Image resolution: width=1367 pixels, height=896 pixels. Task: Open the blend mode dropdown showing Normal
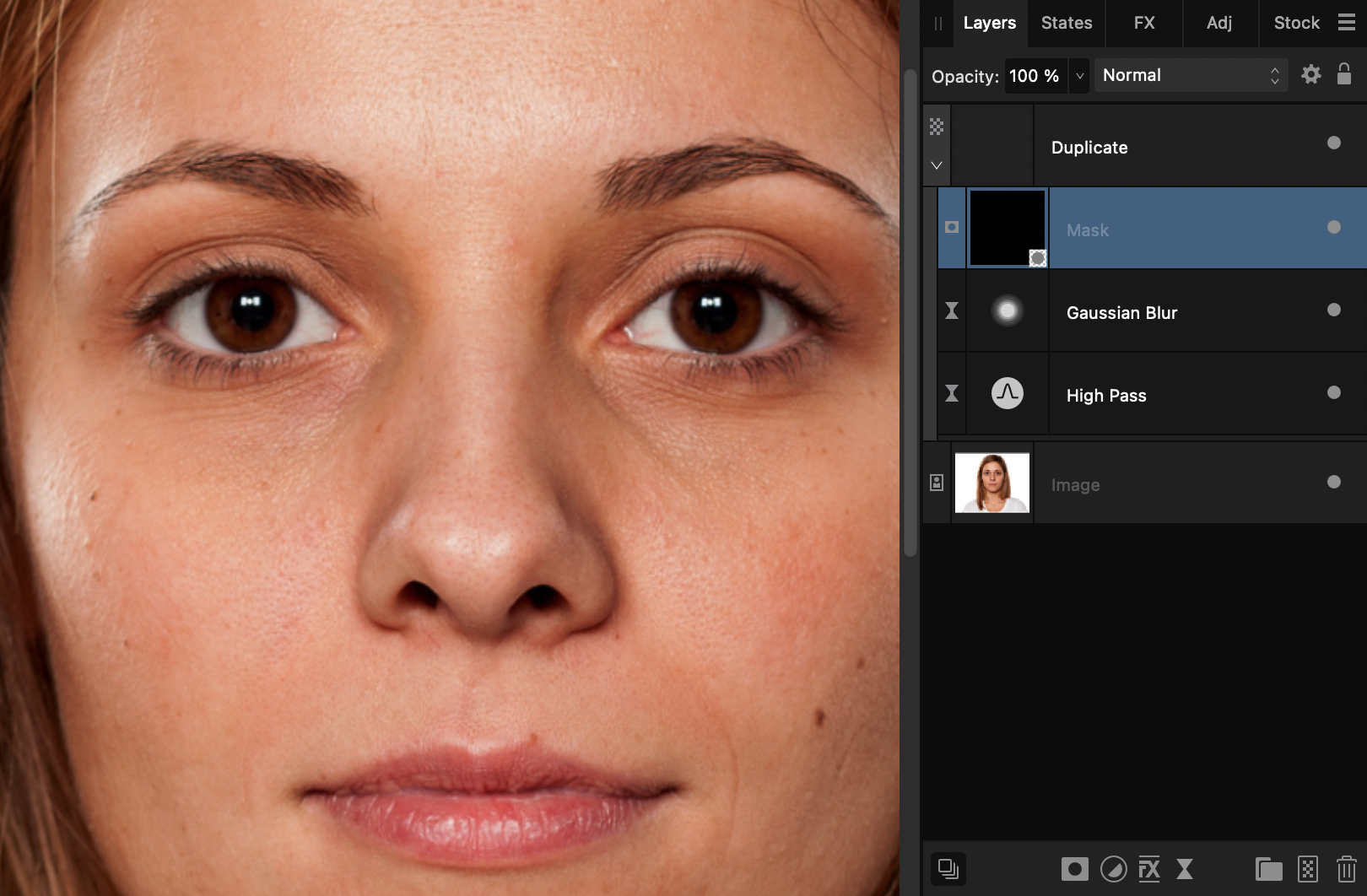(x=1190, y=75)
